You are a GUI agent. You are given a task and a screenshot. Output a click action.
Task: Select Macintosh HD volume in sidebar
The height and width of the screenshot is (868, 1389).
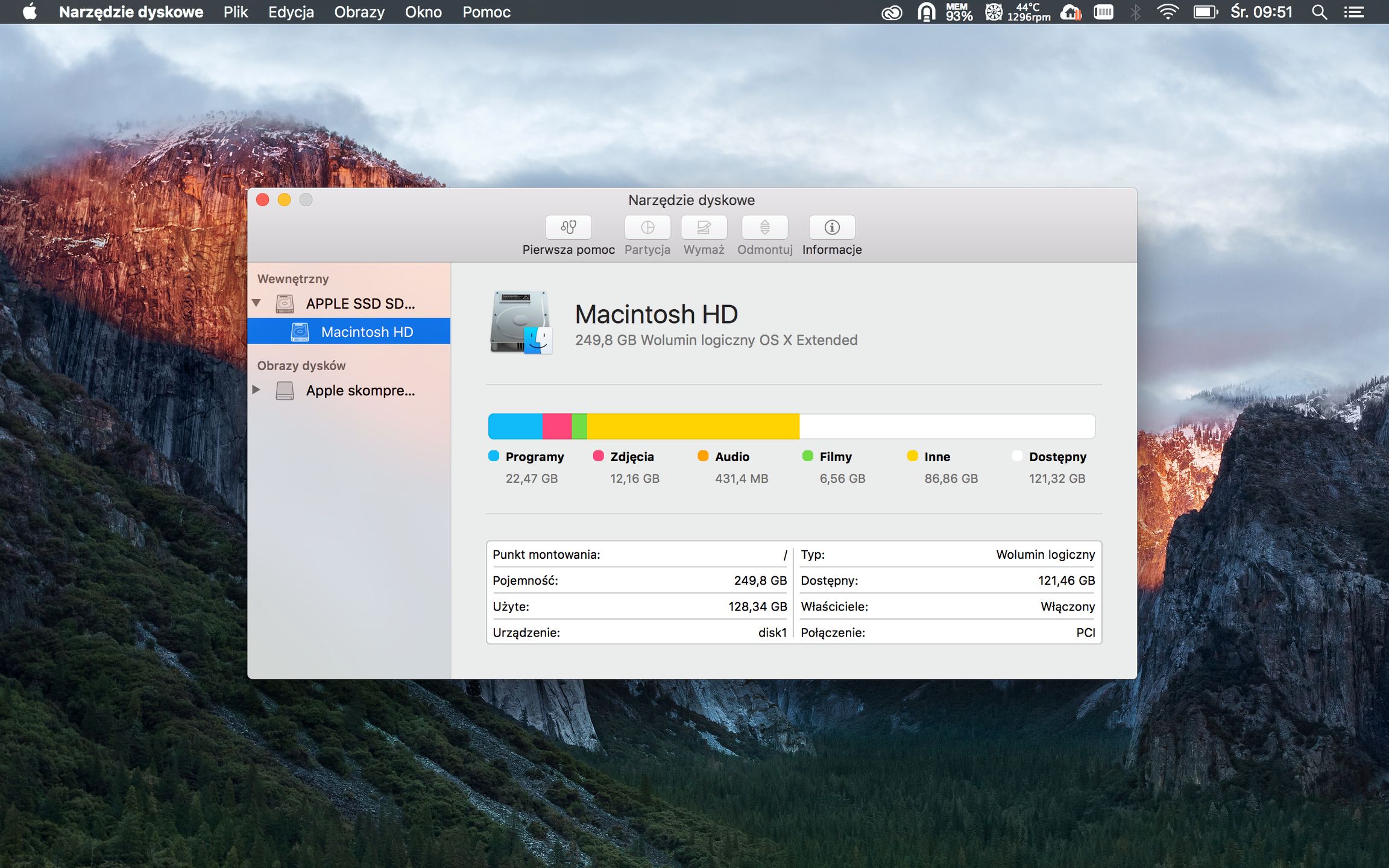tap(367, 332)
